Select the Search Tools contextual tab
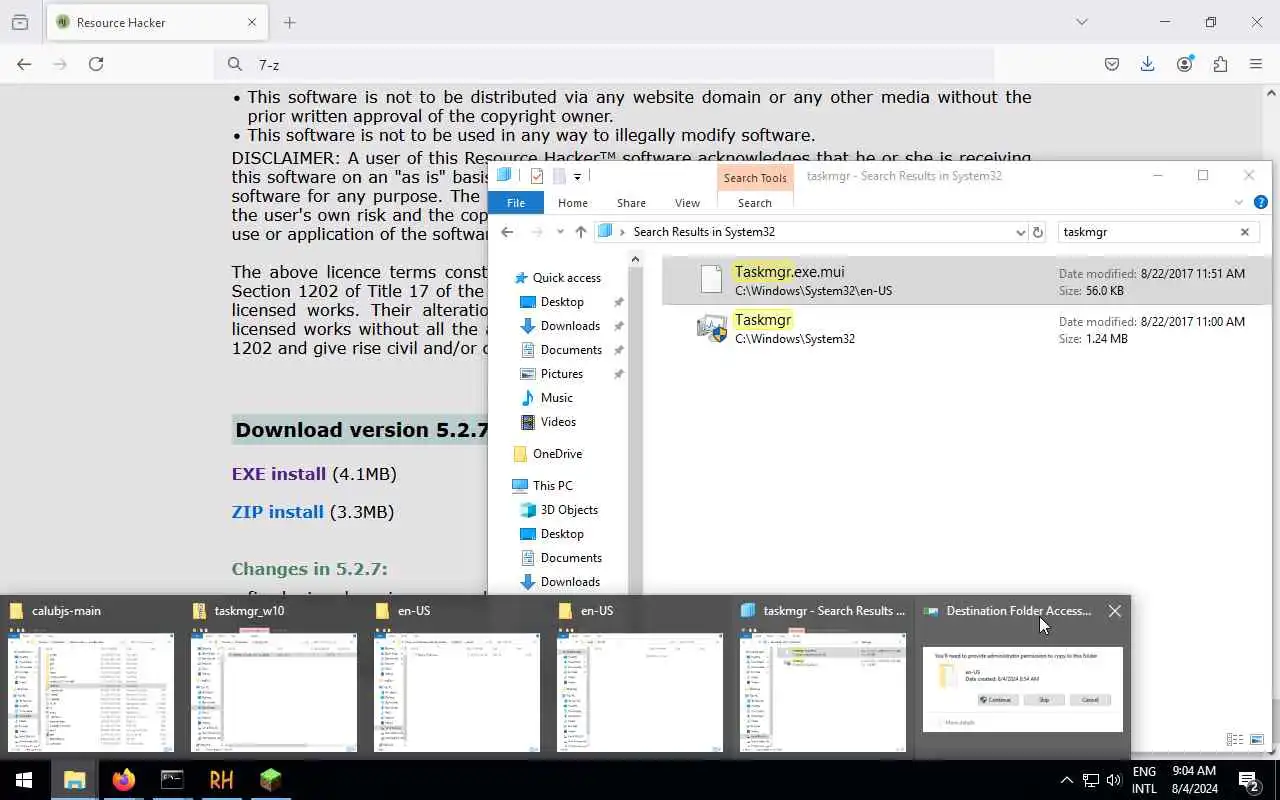The image size is (1280, 800). pos(755,178)
